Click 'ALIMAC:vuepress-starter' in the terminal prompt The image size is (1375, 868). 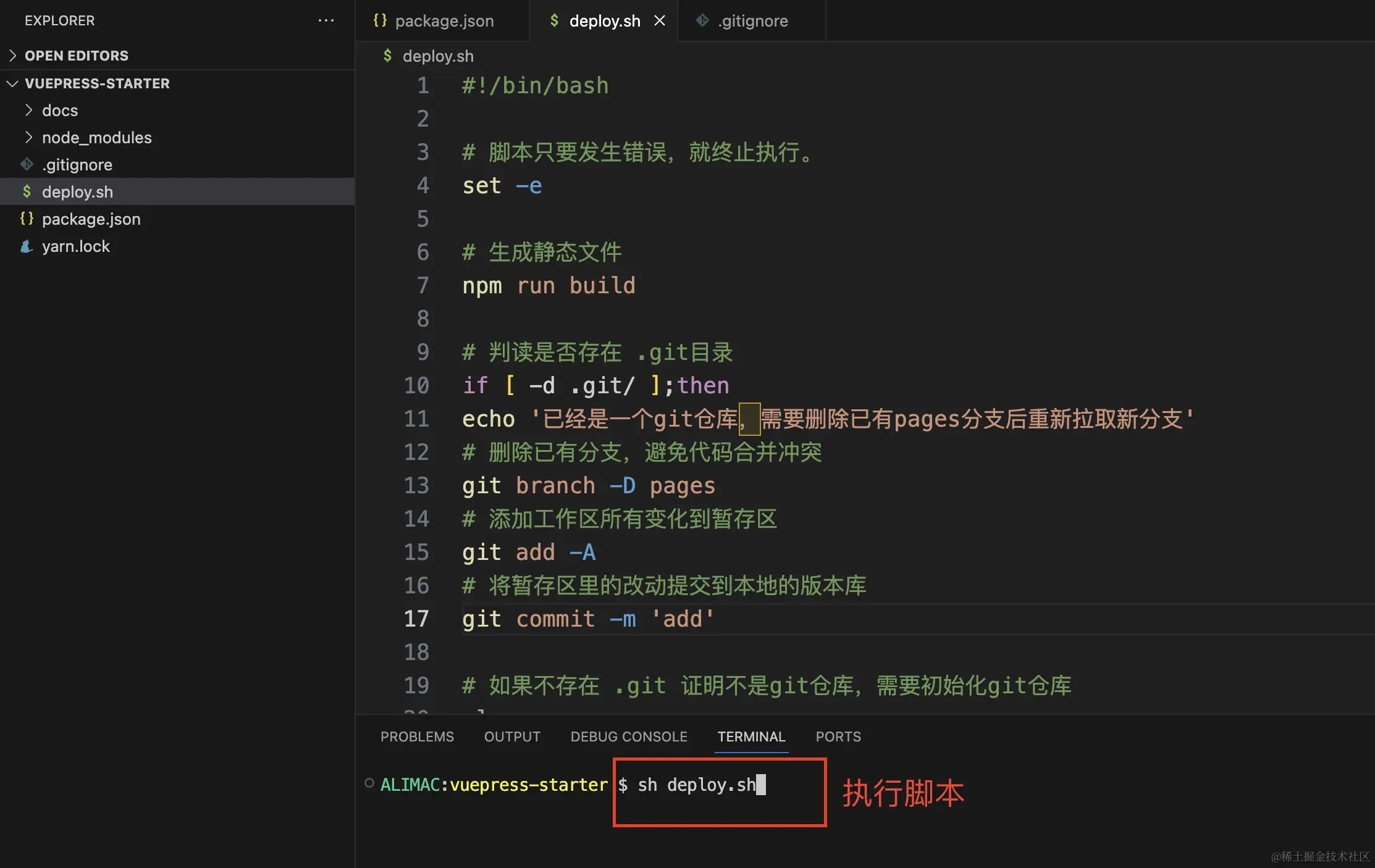pyautogui.click(x=494, y=785)
